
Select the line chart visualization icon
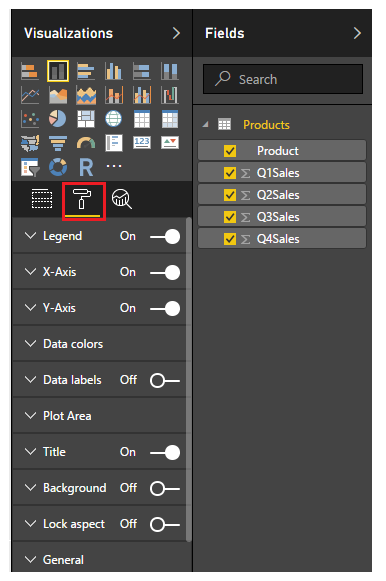pos(30,95)
